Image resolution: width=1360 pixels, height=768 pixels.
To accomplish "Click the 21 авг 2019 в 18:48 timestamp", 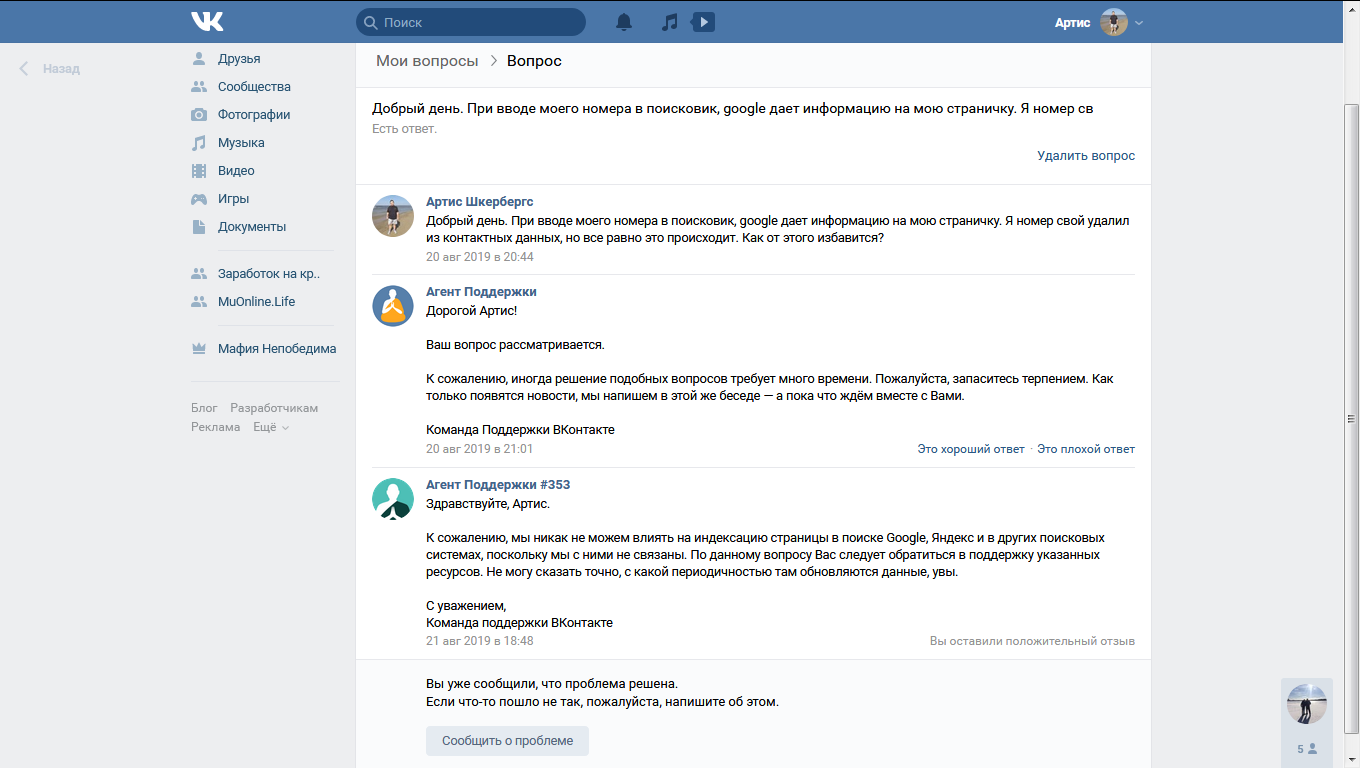I will pyautogui.click(x=480, y=641).
